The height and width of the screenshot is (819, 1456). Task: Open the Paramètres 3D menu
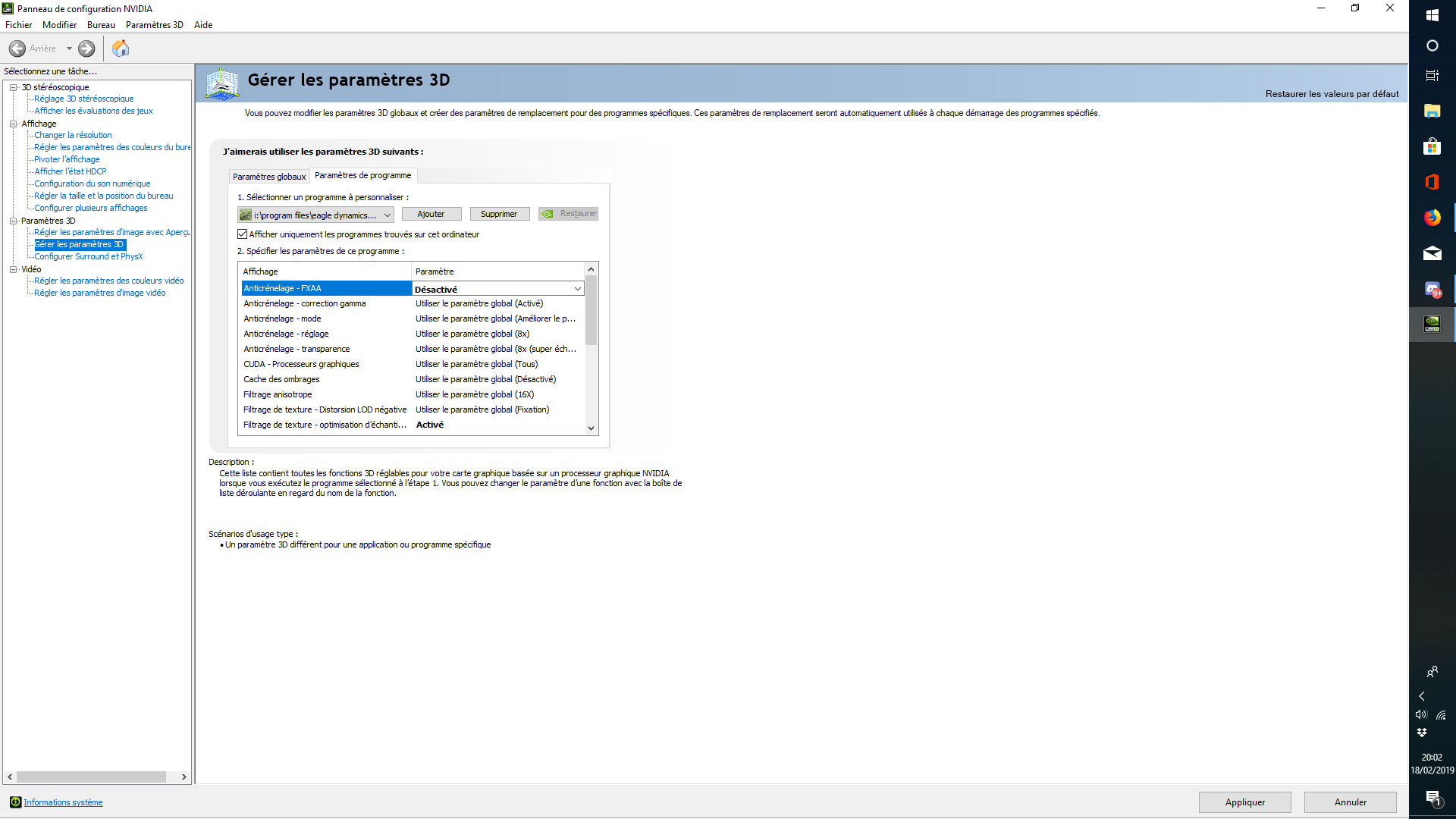coord(155,25)
